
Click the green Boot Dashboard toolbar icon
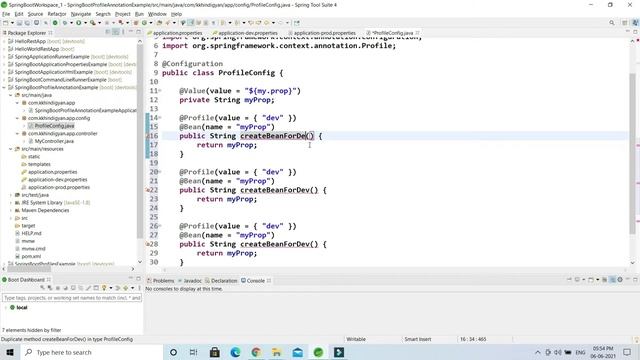pos(55,23)
